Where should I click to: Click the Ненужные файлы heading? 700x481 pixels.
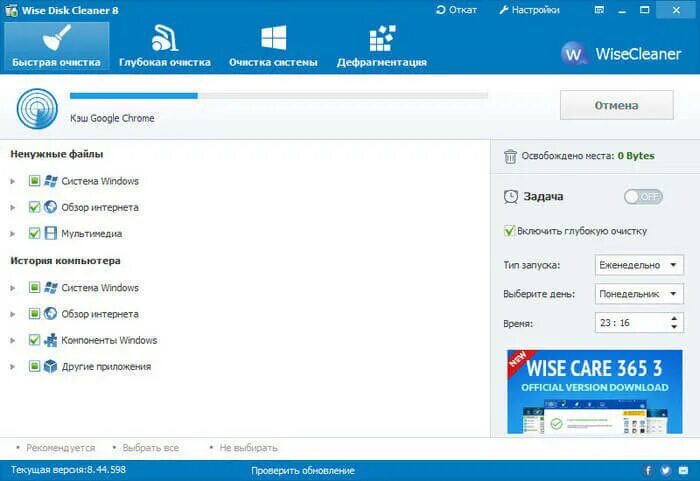coord(57,154)
